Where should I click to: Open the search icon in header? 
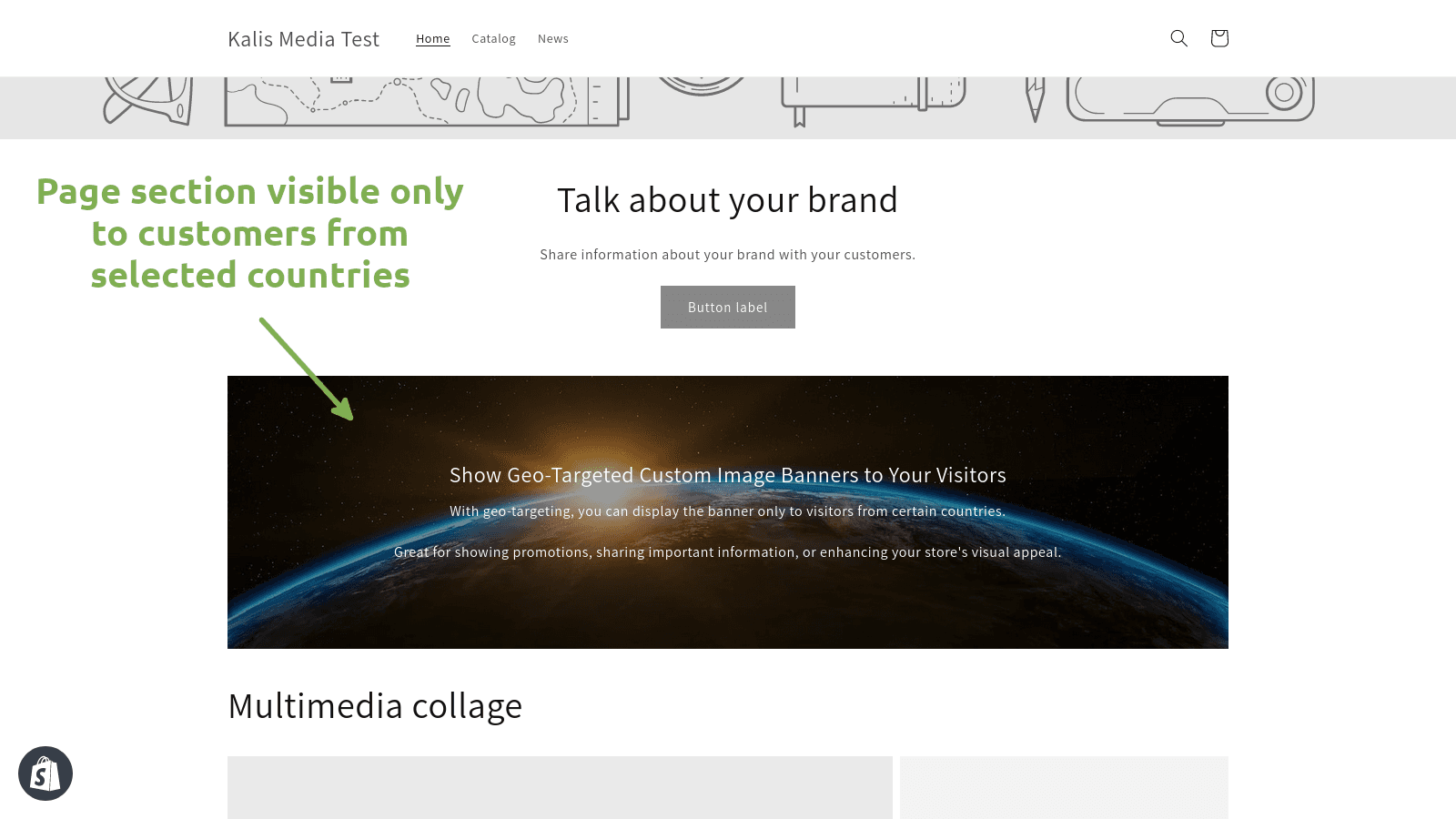point(1178,38)
